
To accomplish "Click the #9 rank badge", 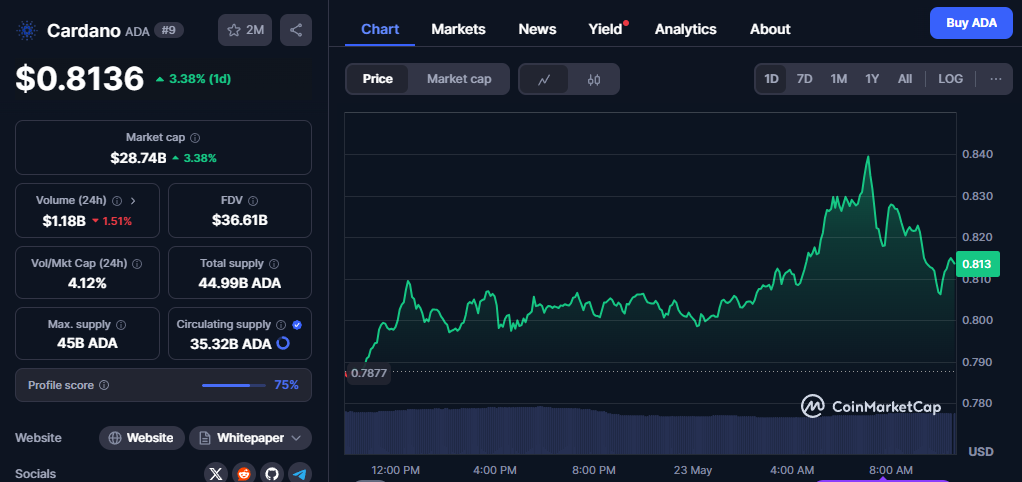I will 169,30.
